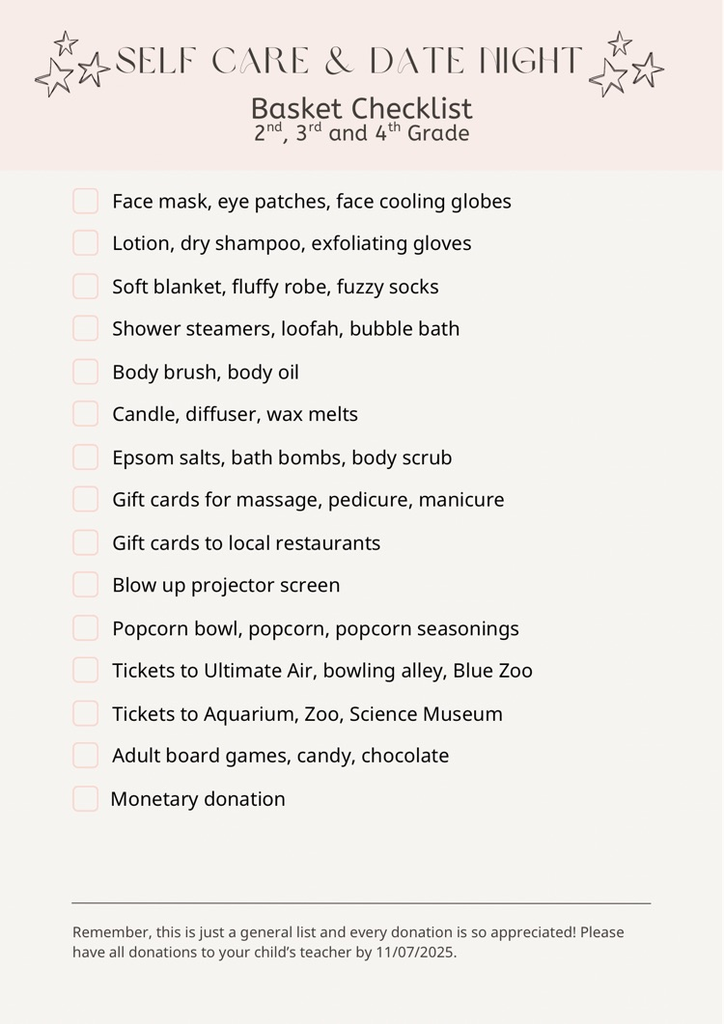This screenshot has height=1024, width=724.
Task: Tick the Candle, diffuser, wax melts box
Action: point(85,414)
